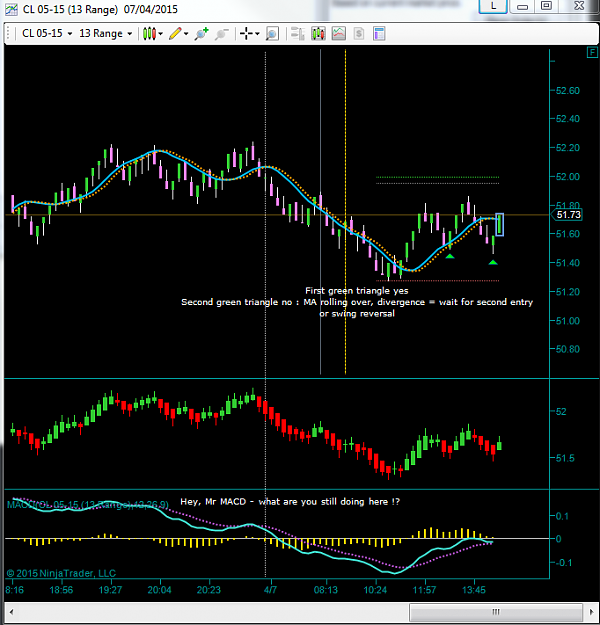
Task: Select the pencil drawing tools icon
Action: [175, 34]
